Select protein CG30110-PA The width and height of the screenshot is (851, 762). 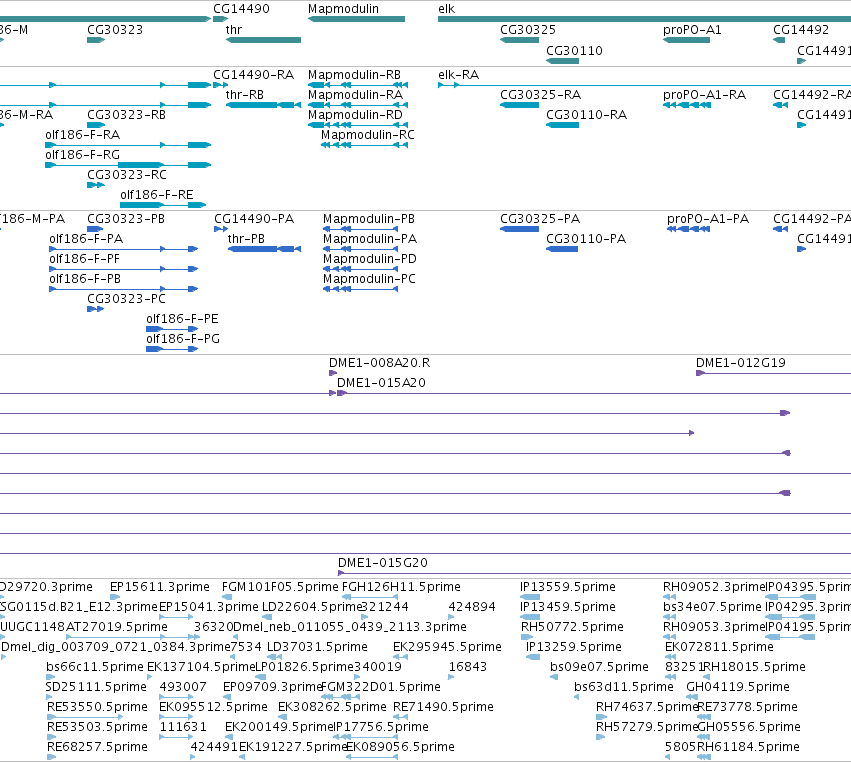click(586, 239)
